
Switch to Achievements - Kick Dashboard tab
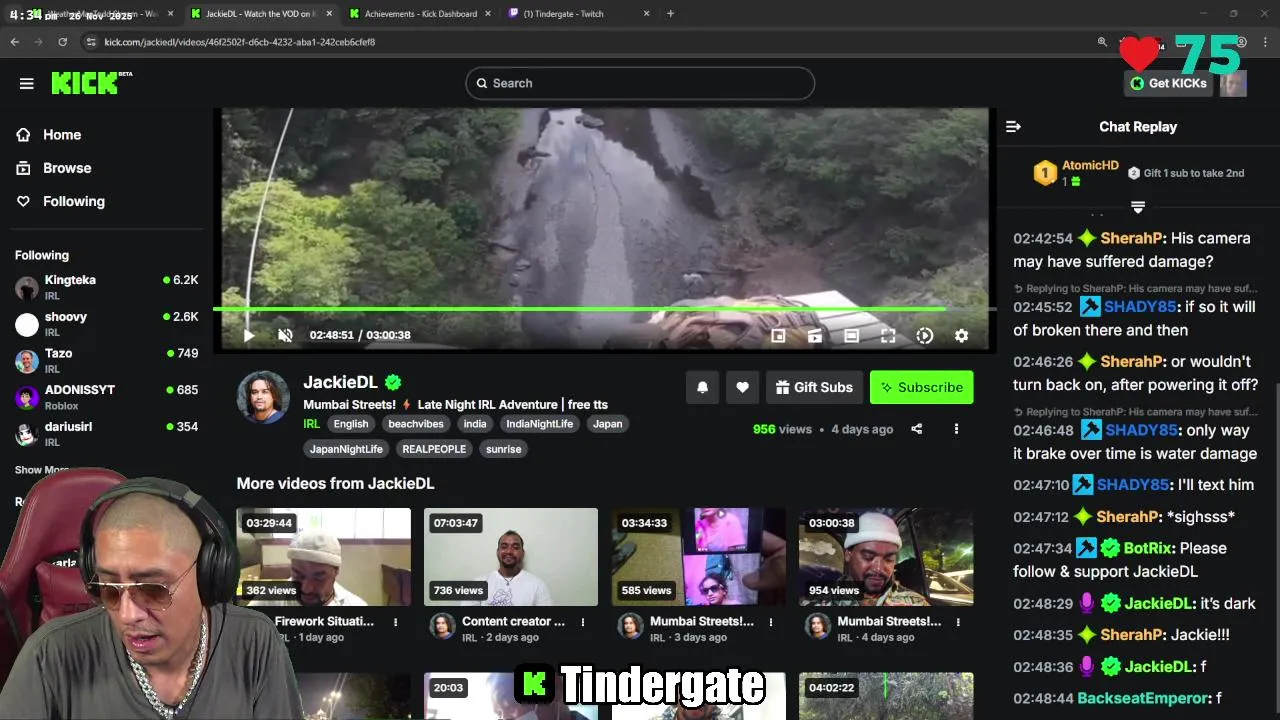click(x=420, y=14)
